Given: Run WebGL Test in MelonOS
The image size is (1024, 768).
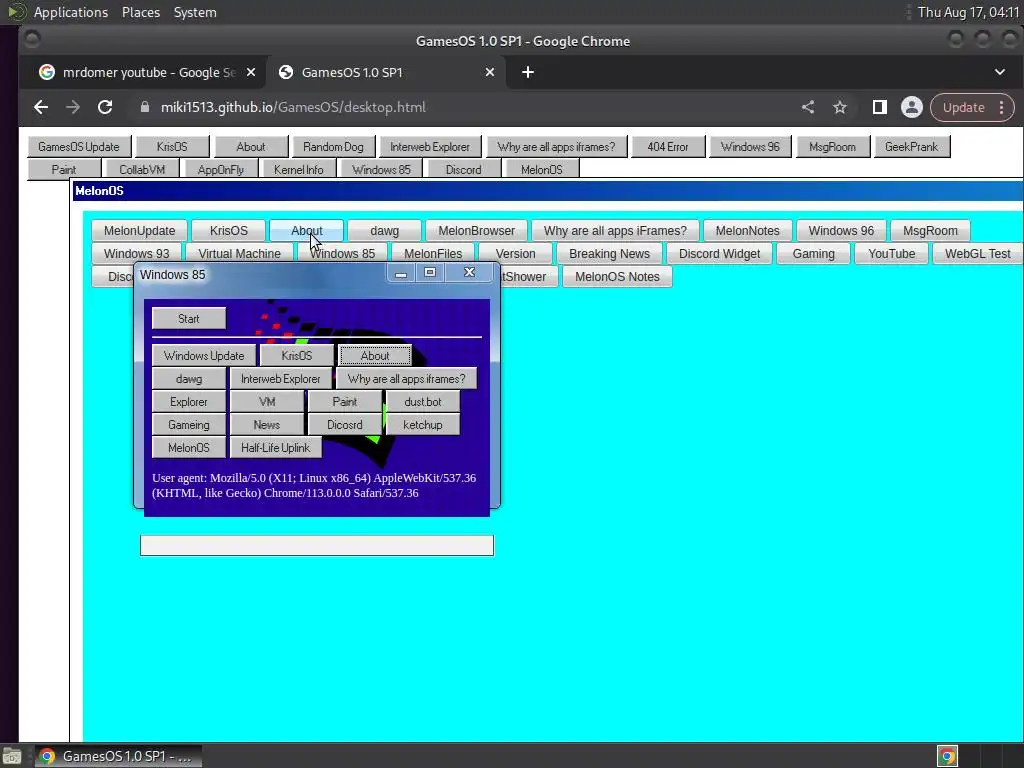Looking at the screenshot, I should 978,253.
